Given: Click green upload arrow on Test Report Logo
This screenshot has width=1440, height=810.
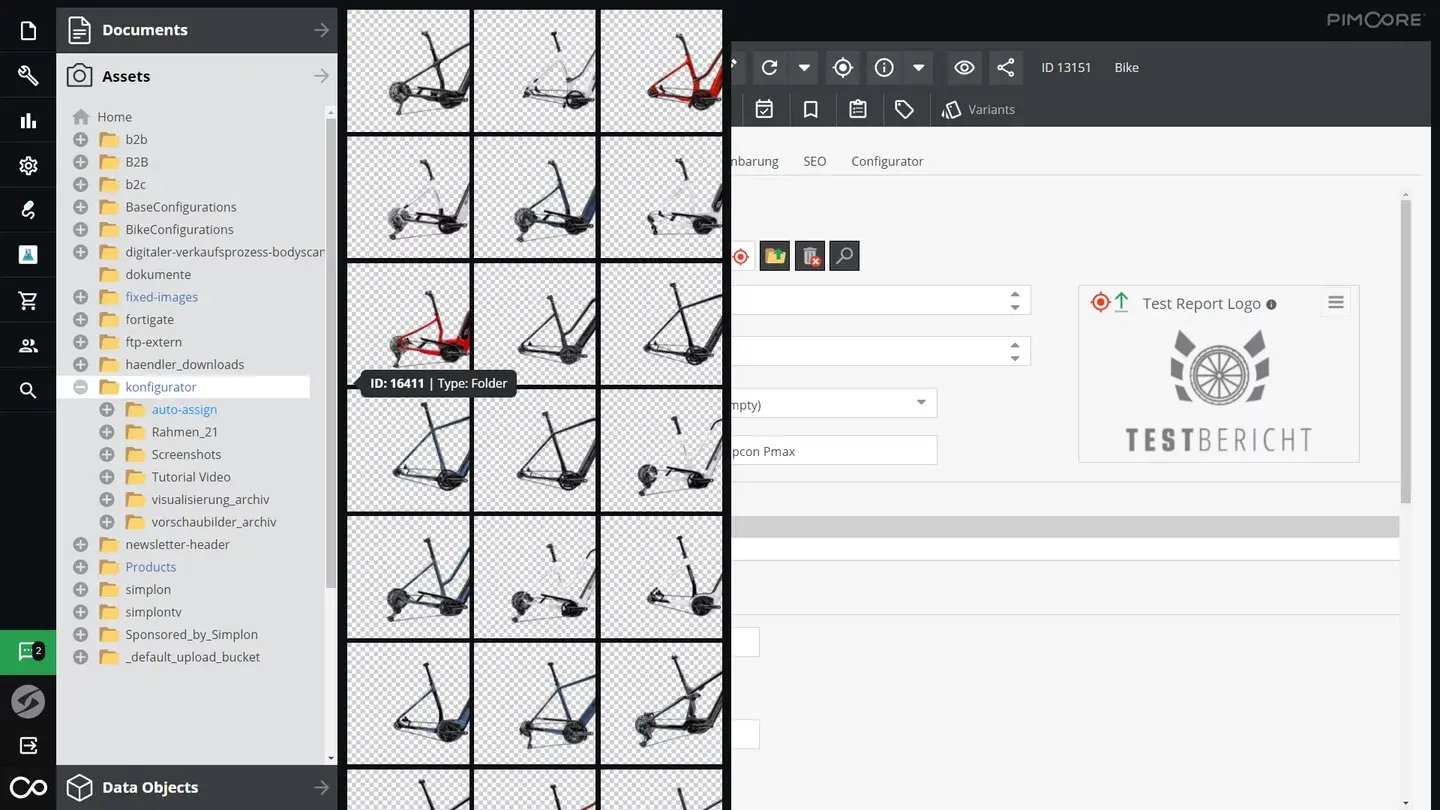Looking at the screenshot, I should click(1121, 302).
